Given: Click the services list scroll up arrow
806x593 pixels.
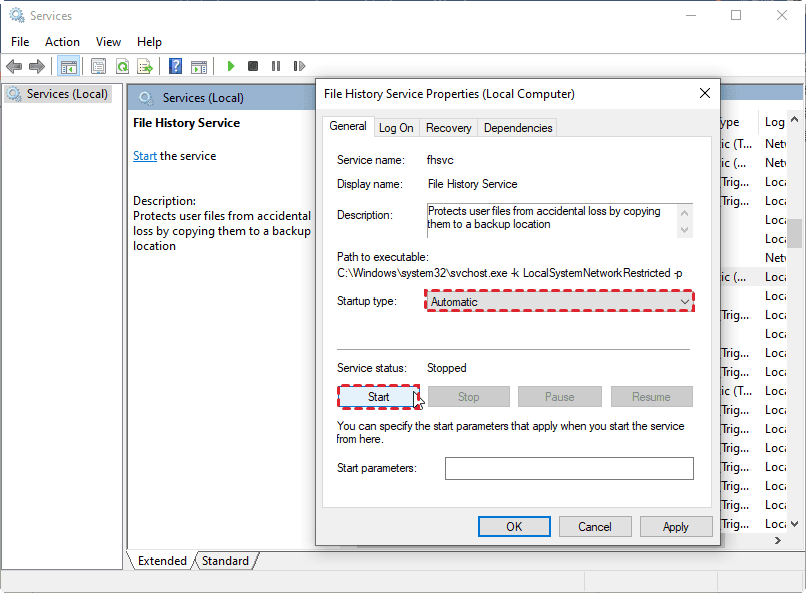Looking at the screenshot, I should (x=794, y=120).
